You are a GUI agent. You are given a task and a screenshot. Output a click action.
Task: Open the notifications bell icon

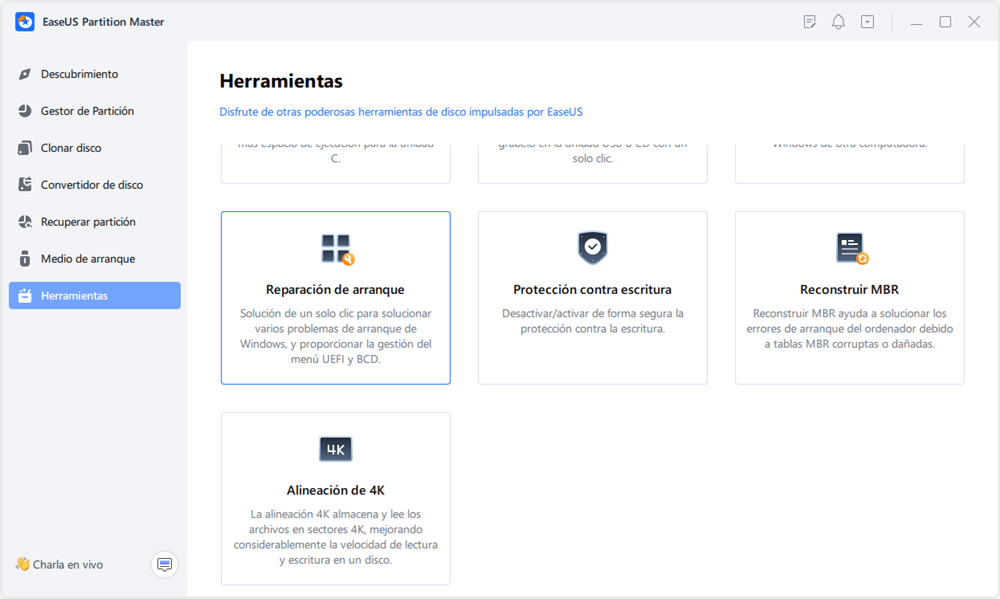coord(838,22)
